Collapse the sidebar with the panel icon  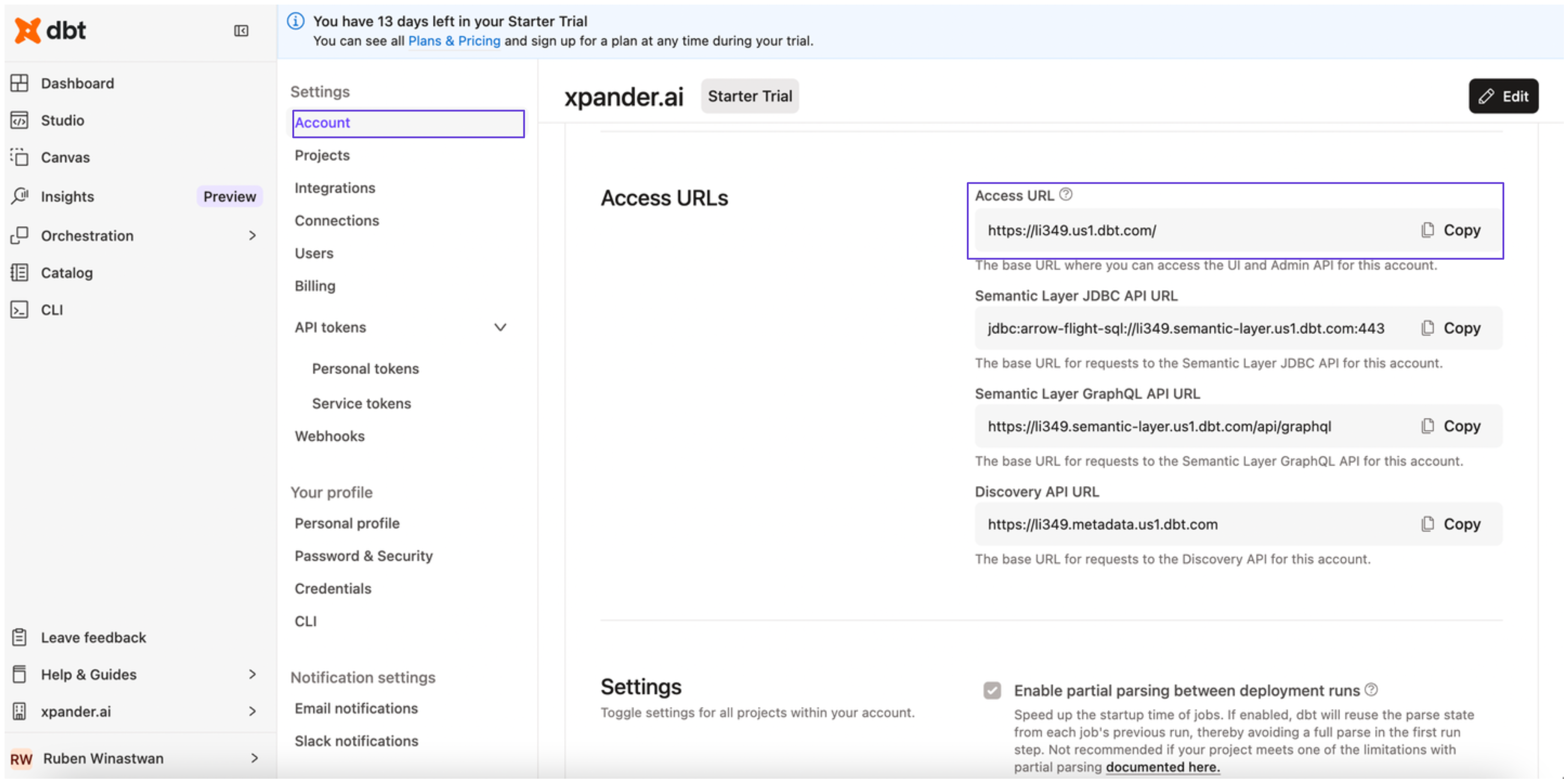[241, 30]
